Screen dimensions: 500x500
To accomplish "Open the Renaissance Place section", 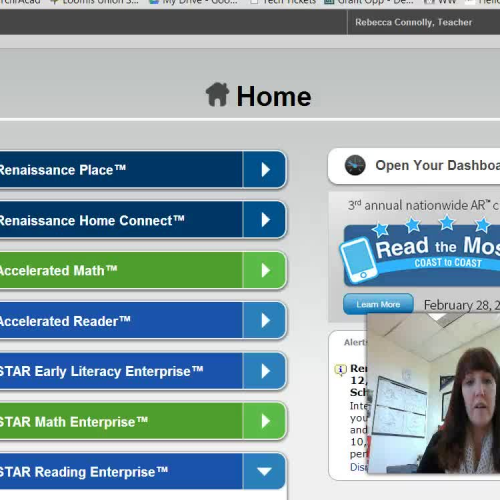I will (x=121, y=170).
